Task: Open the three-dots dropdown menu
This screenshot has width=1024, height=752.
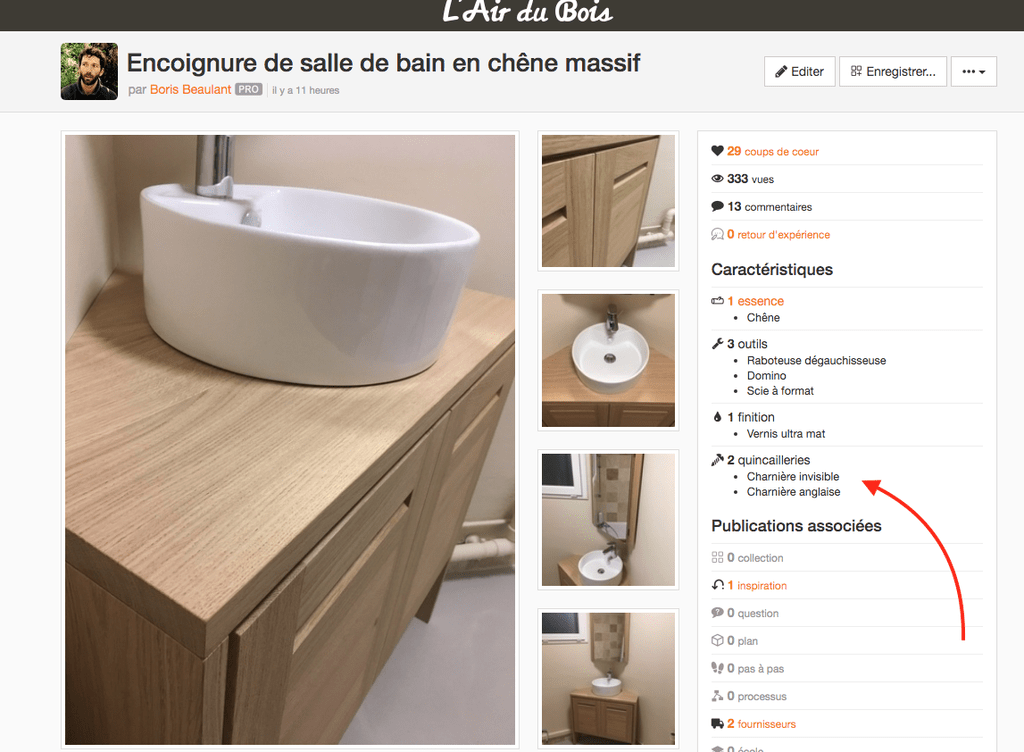Action: point(974,72)
